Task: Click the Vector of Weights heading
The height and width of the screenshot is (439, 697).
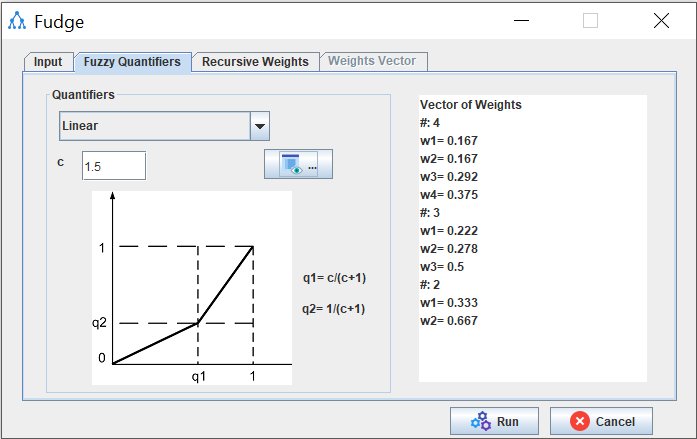Action: (470, 105)
